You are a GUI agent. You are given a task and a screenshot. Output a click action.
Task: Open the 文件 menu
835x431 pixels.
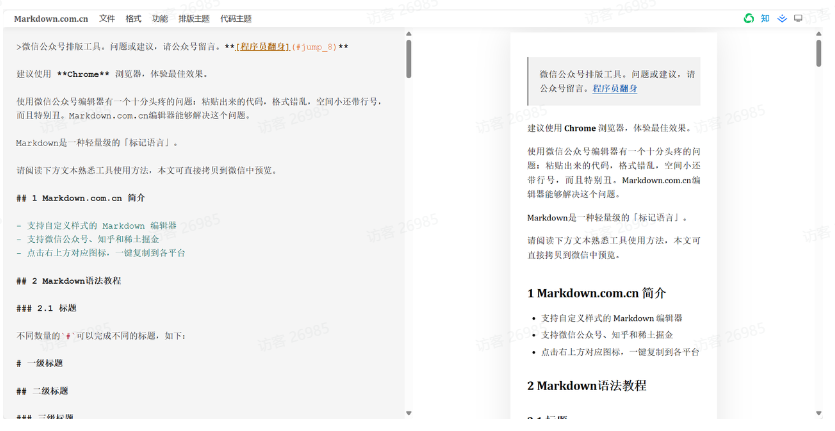tap(107, 19)
